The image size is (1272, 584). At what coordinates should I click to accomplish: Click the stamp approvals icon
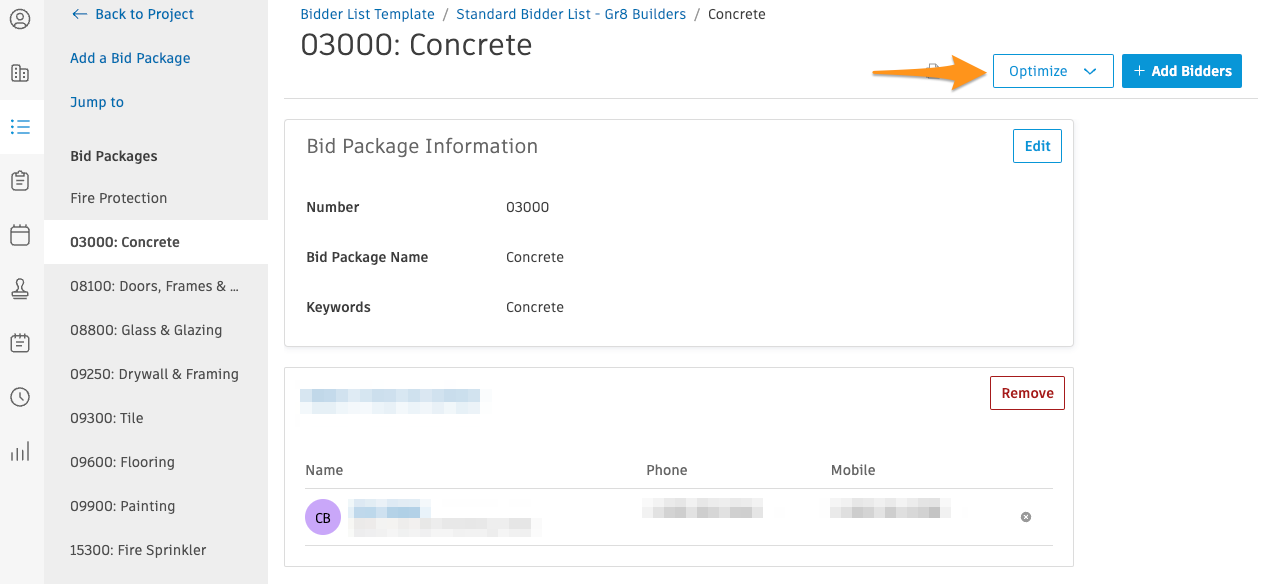pos(21,289)
